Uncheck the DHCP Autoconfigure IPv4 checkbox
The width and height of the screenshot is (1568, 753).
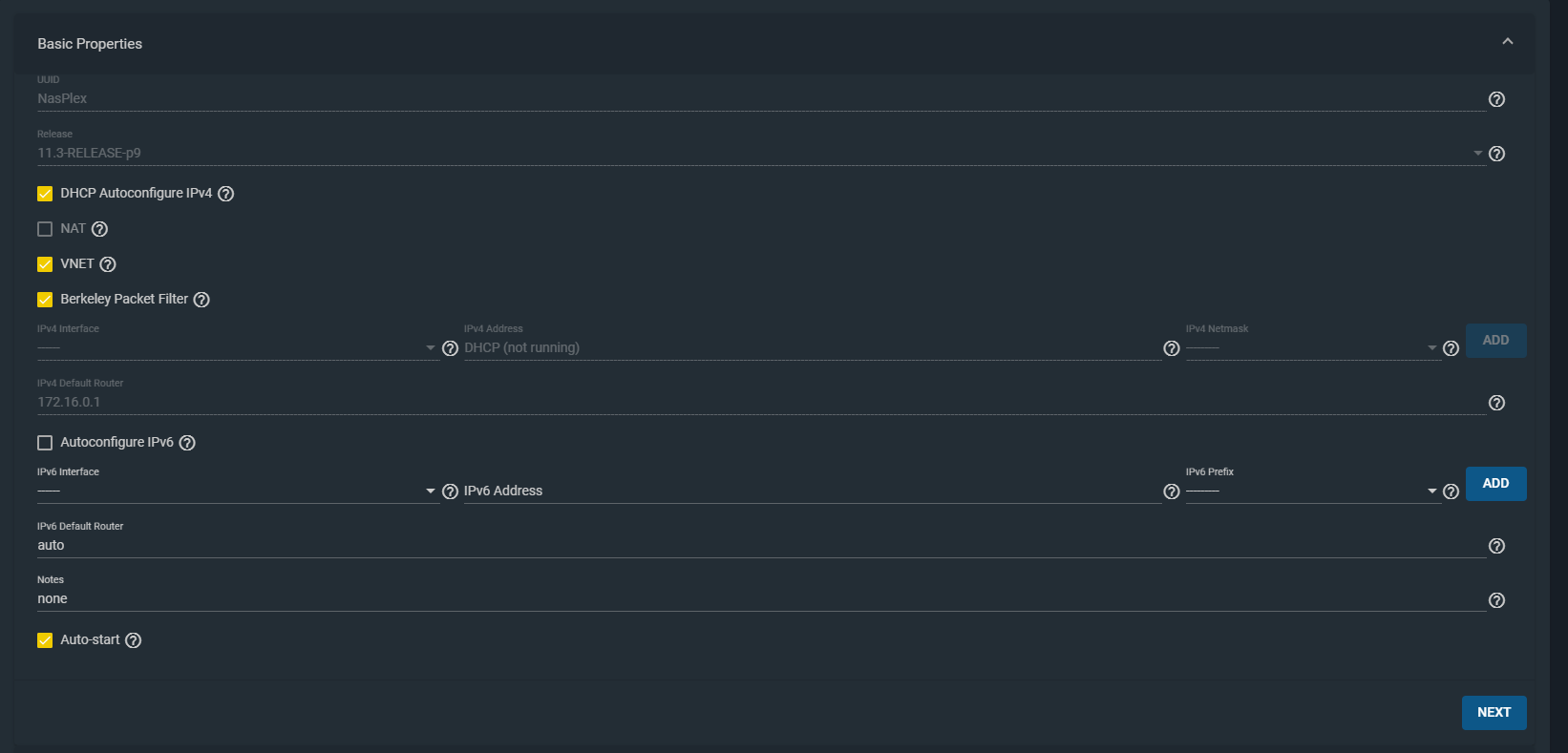point(45,194)
